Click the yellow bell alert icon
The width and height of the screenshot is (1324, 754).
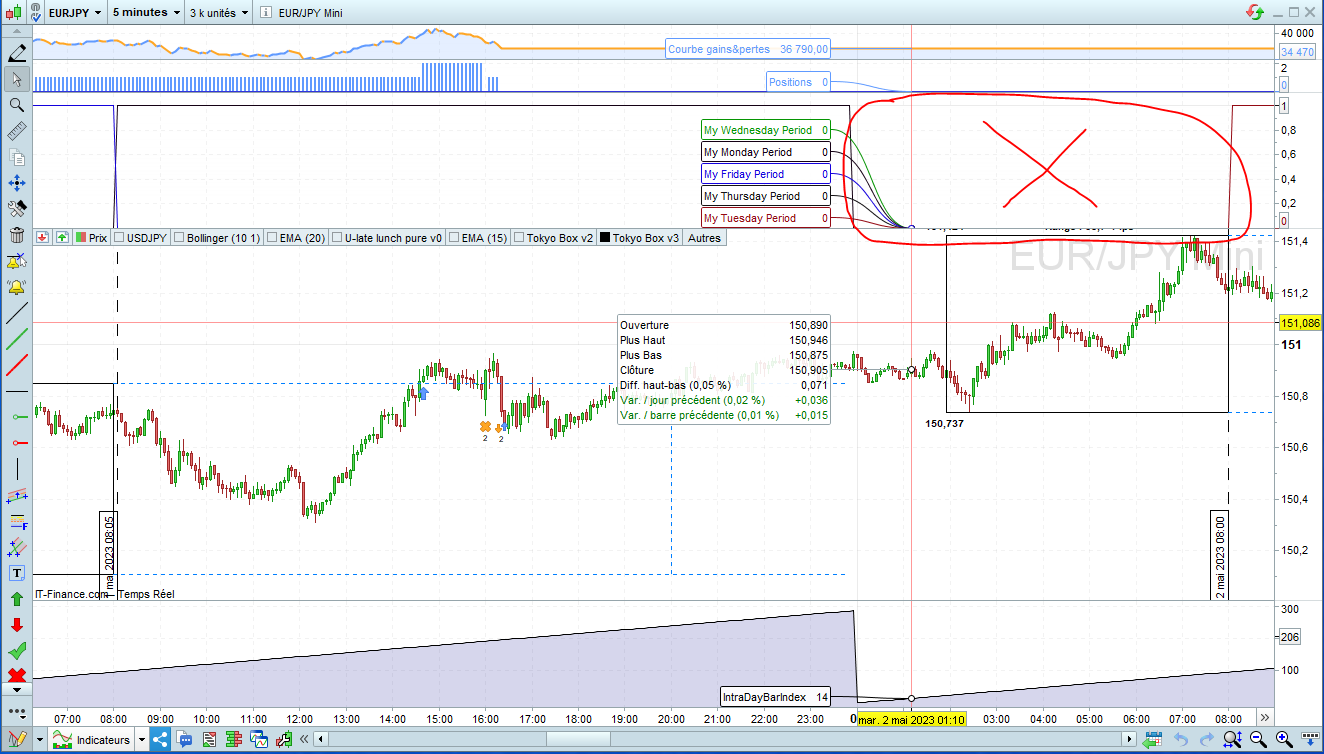click(x=16, y=287)
